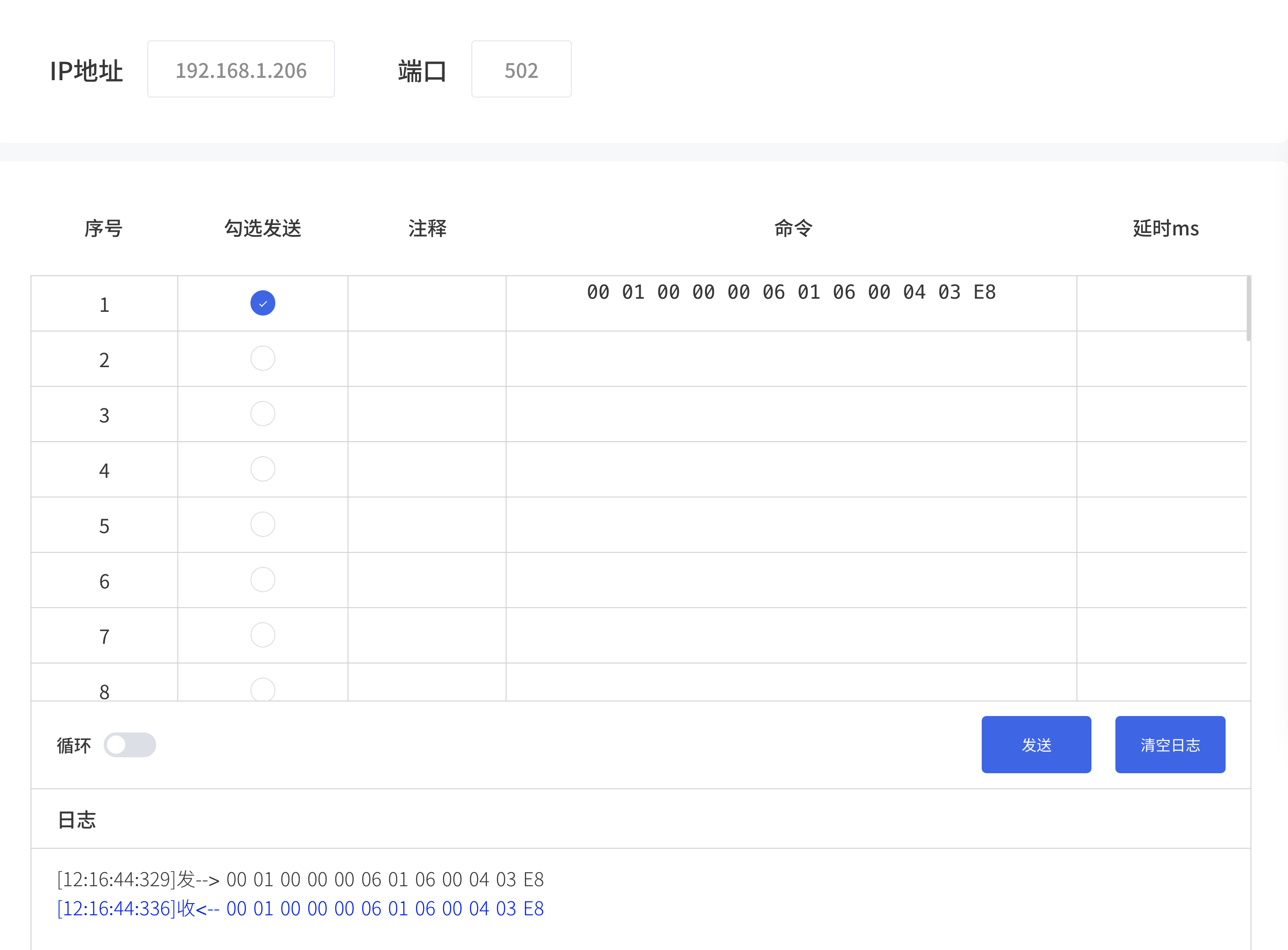Click the 发送 send button
Viewport: 1288px width, 950px height.
pyautogui.click(x=1036, y=744)
